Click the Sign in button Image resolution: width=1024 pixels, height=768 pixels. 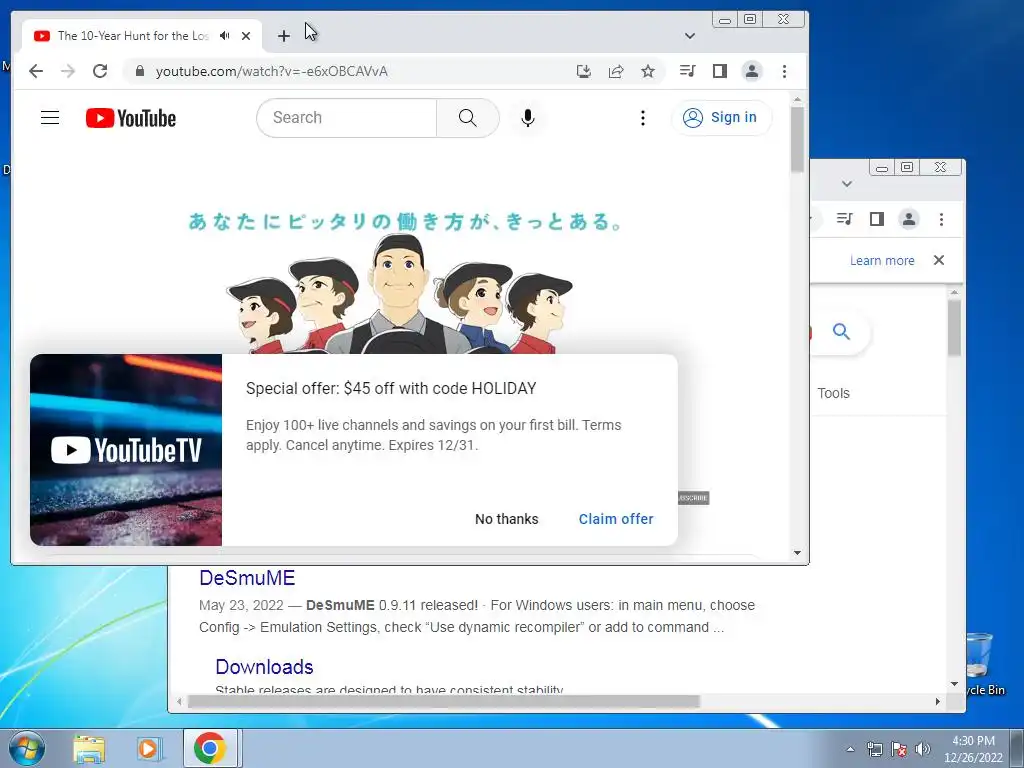point(721,118)
